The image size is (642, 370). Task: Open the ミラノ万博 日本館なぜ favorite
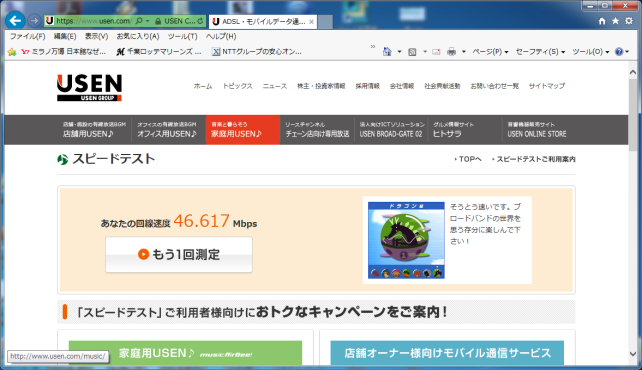point(63,52)
